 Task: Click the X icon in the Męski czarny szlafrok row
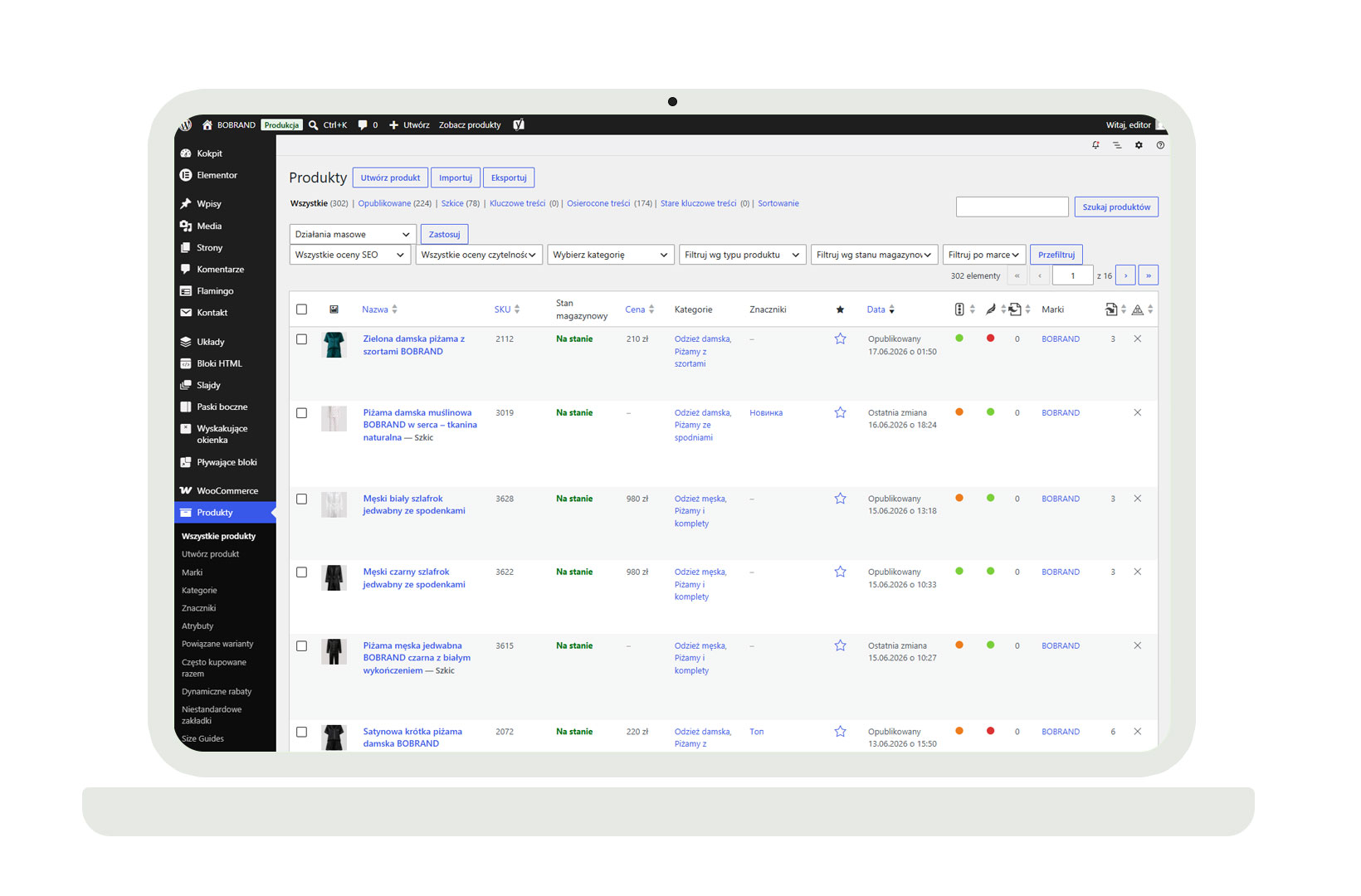(x=1137, y=572)
